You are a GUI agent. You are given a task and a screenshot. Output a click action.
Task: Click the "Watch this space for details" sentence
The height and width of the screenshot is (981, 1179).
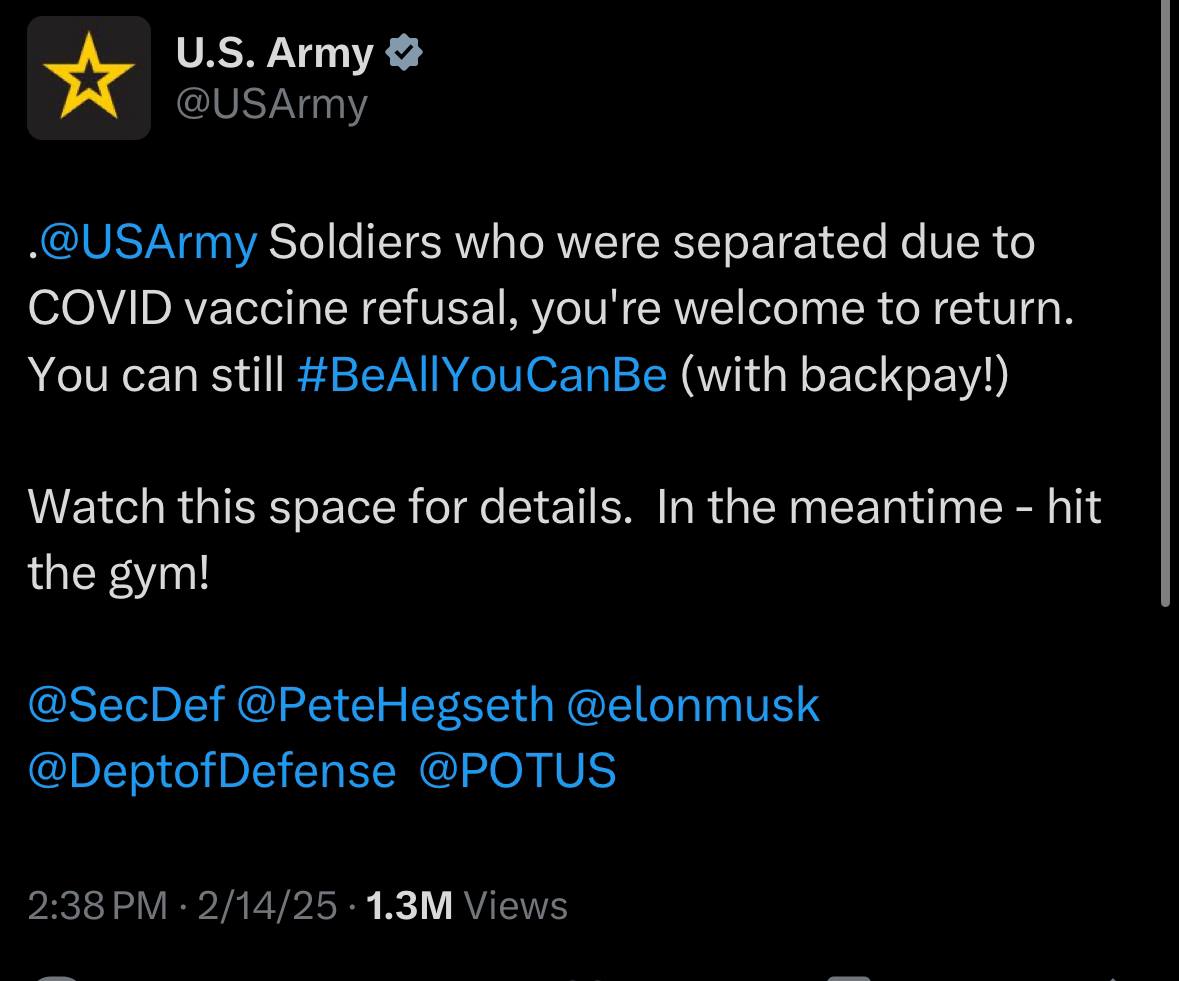(330, 507)
